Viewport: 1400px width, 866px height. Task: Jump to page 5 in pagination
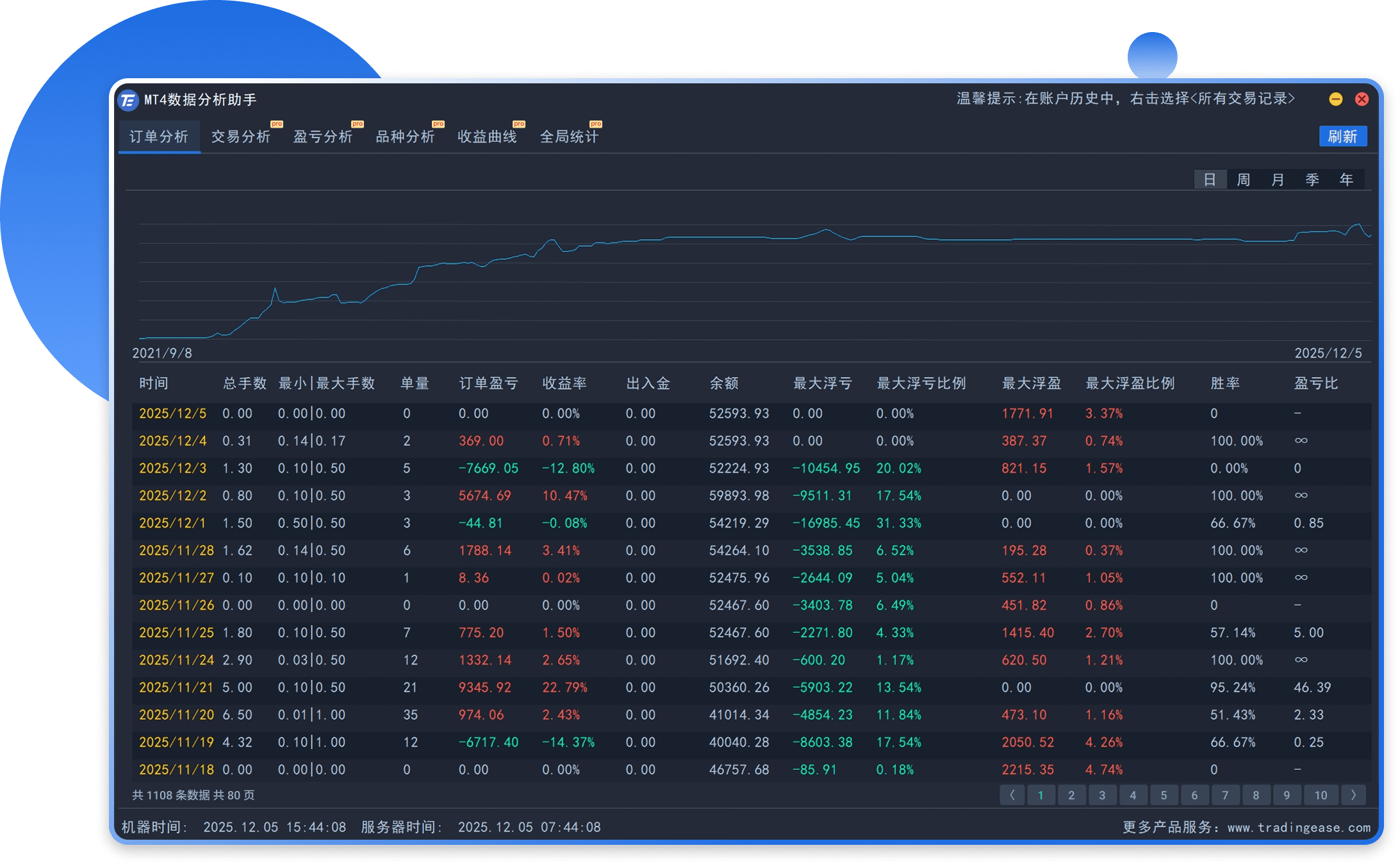[1164, 795]
